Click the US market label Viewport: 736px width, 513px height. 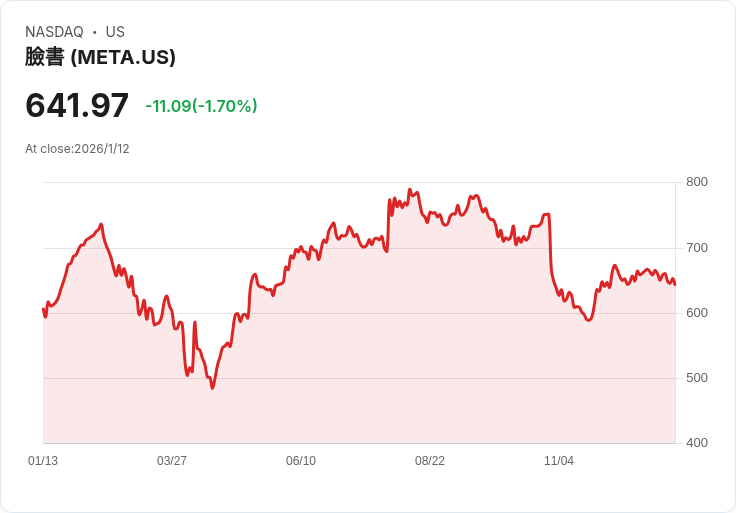pos(115,32)
